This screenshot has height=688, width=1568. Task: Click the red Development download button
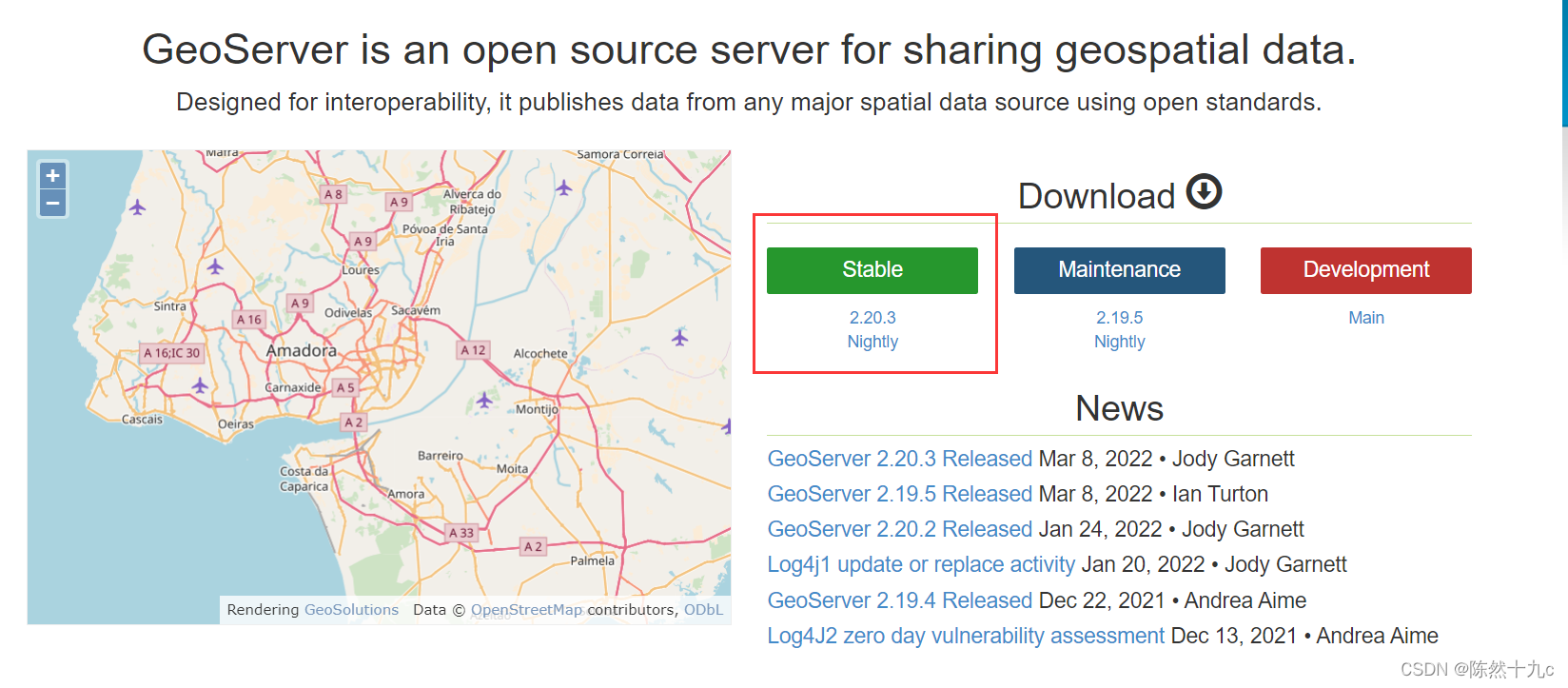pos(1366,270)
